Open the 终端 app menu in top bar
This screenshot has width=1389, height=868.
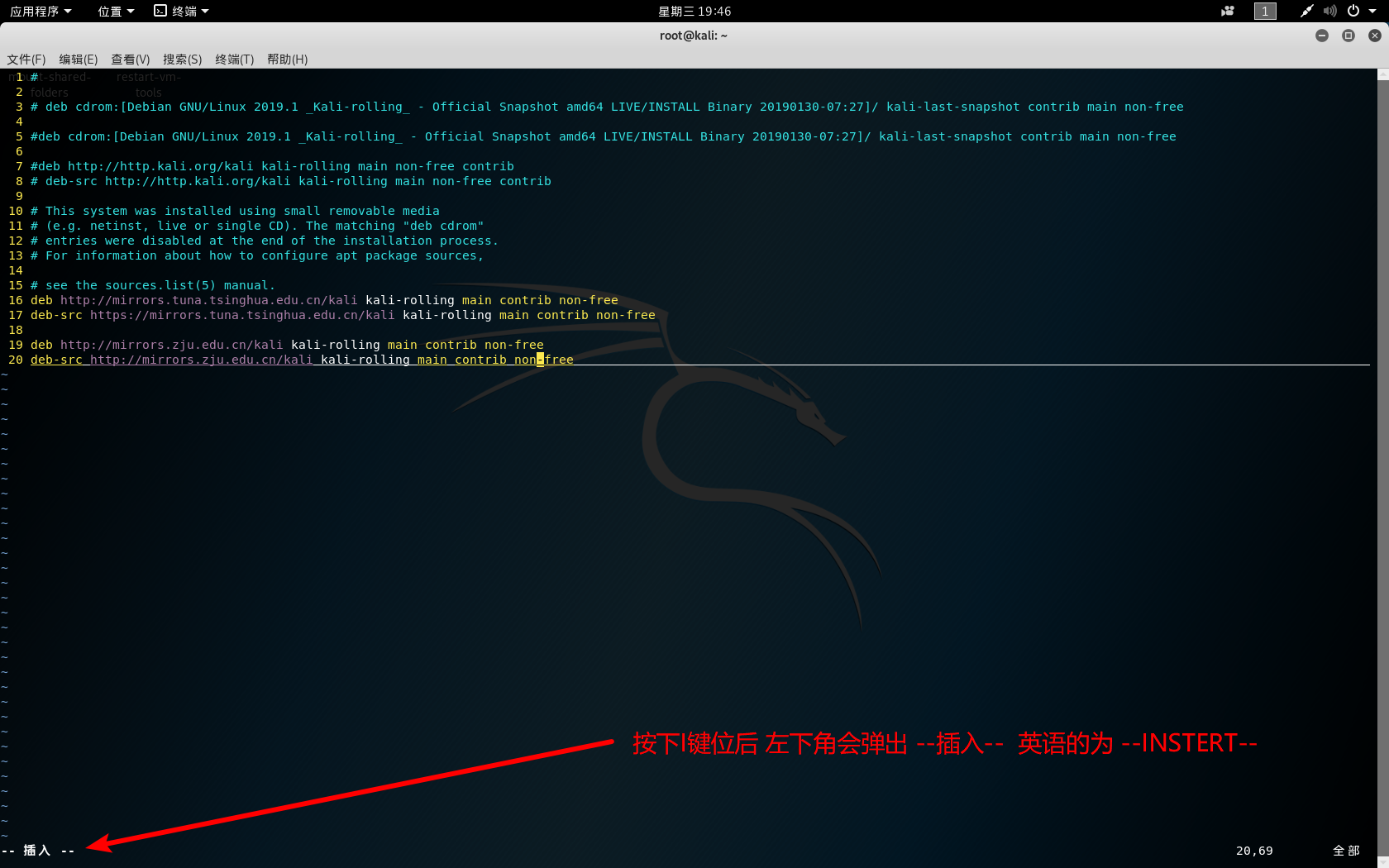(x=182, y=11)
